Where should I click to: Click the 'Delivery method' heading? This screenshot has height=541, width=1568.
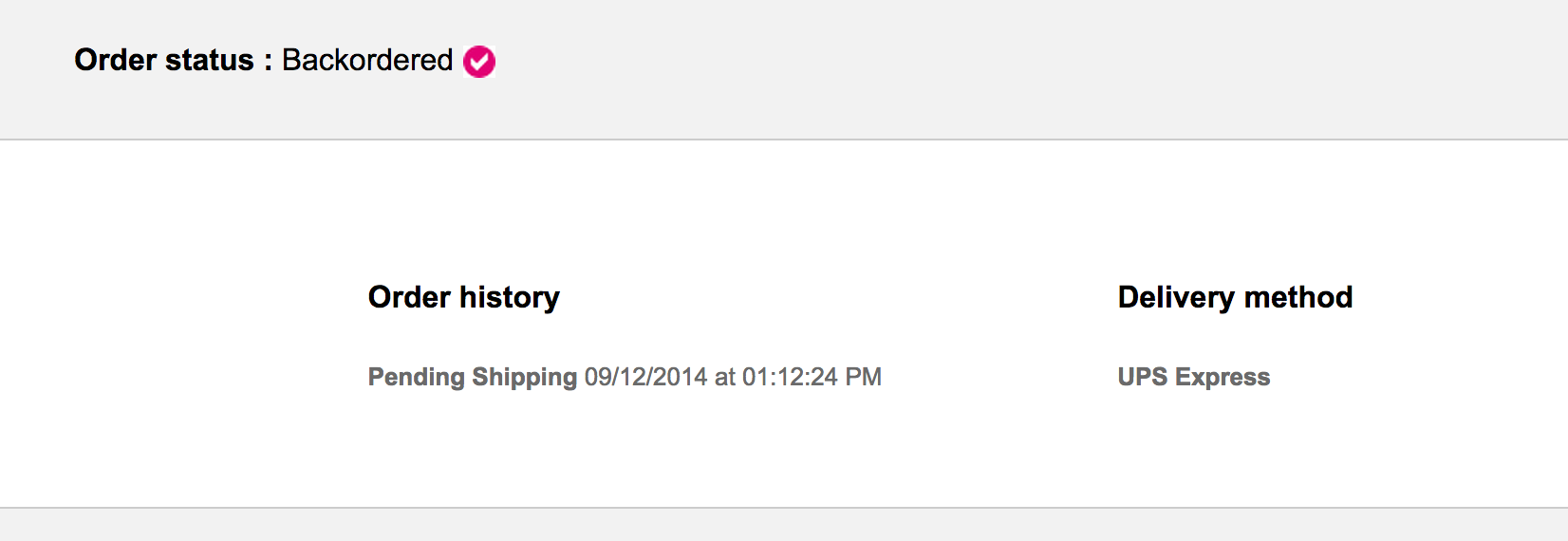click(x=1235, y=297)
